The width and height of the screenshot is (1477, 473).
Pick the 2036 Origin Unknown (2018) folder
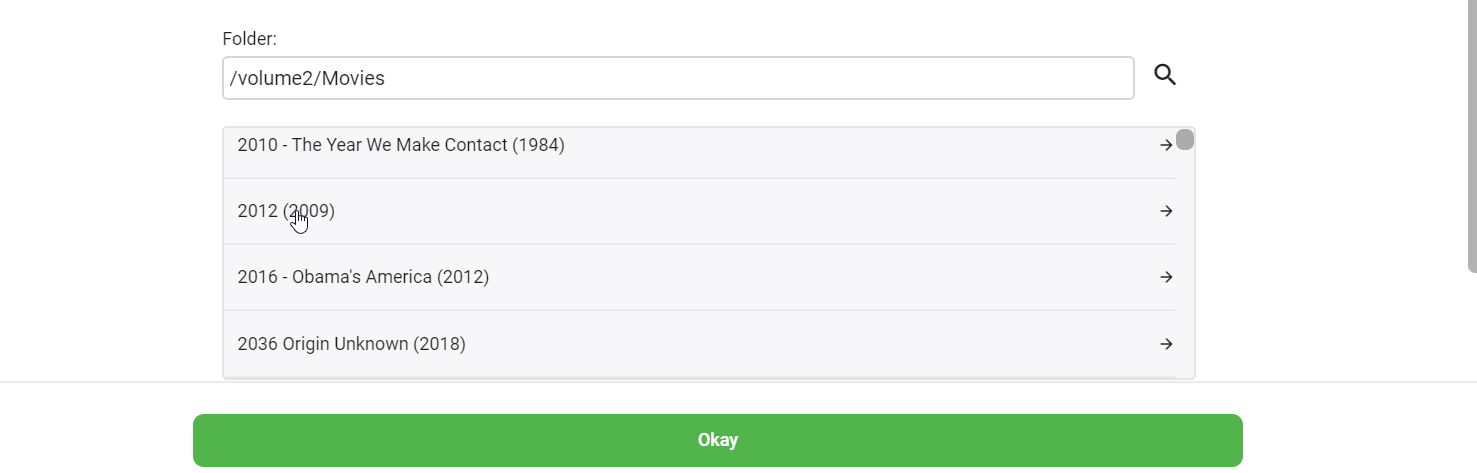(351, 344)
